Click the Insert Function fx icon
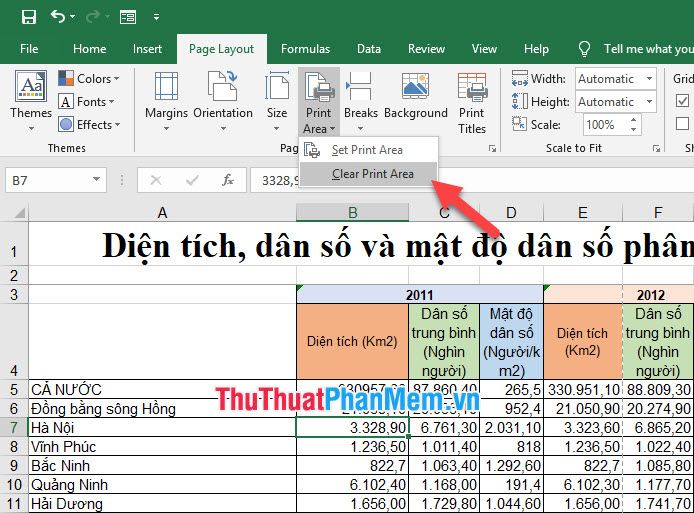 [x=228, y=180]
